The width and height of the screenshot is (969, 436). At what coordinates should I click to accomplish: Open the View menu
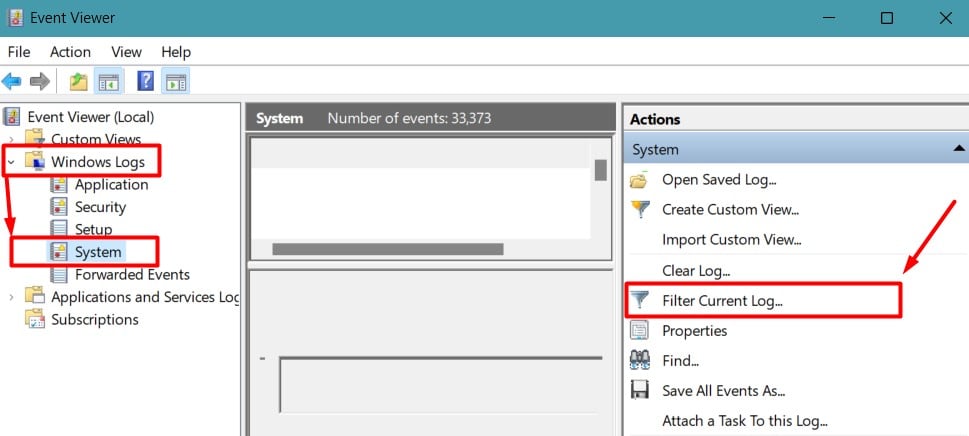click(x=127, y=52)
